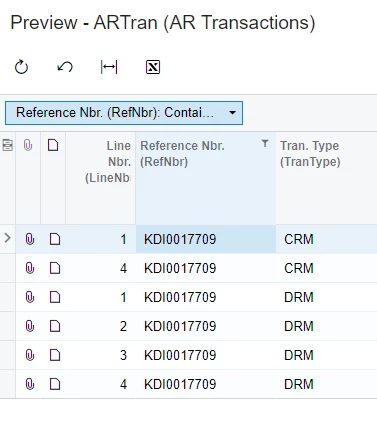This screenshot has height=447, width=377.
Task: Click the notes document header icon
Action: (x=53, y=145)
